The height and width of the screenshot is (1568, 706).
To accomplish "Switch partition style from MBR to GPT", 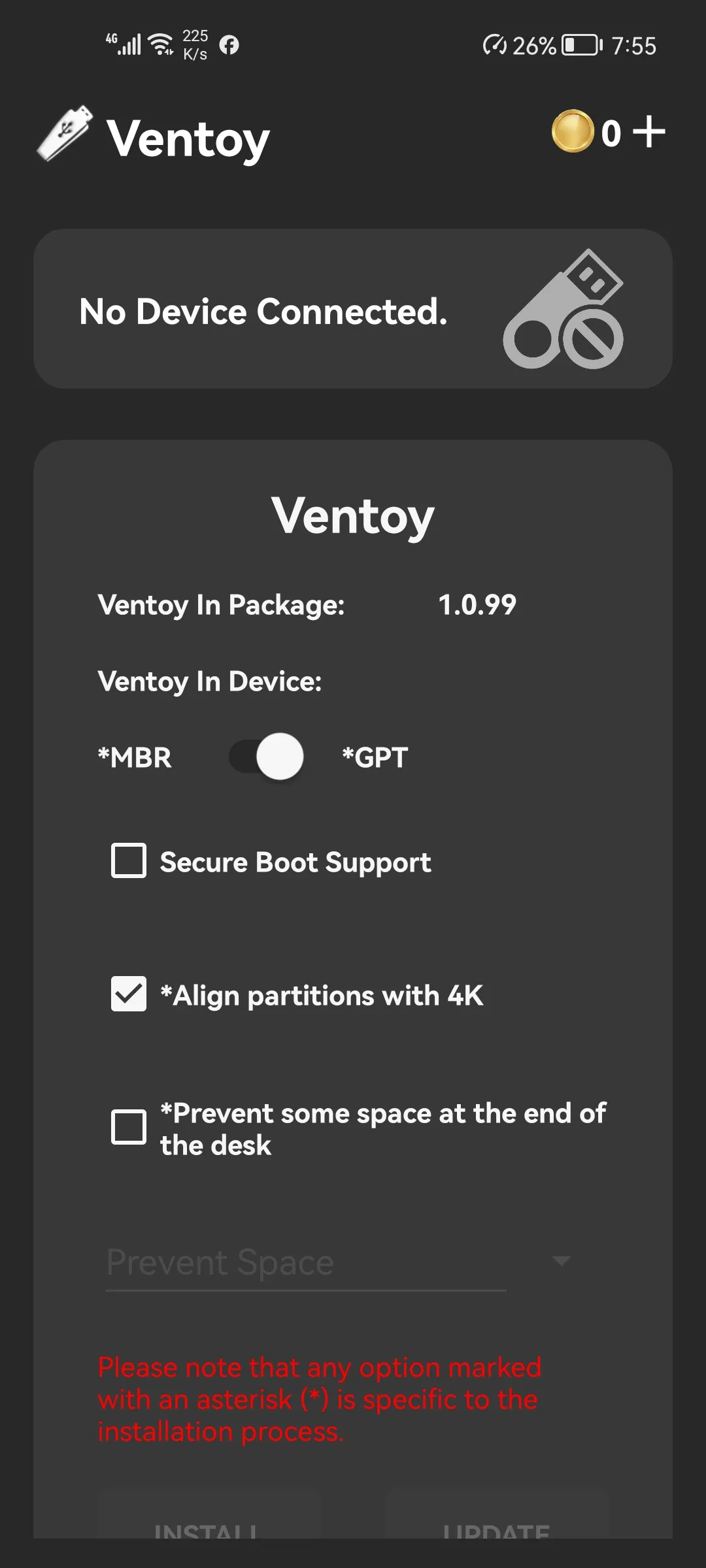I will (263, 756).
